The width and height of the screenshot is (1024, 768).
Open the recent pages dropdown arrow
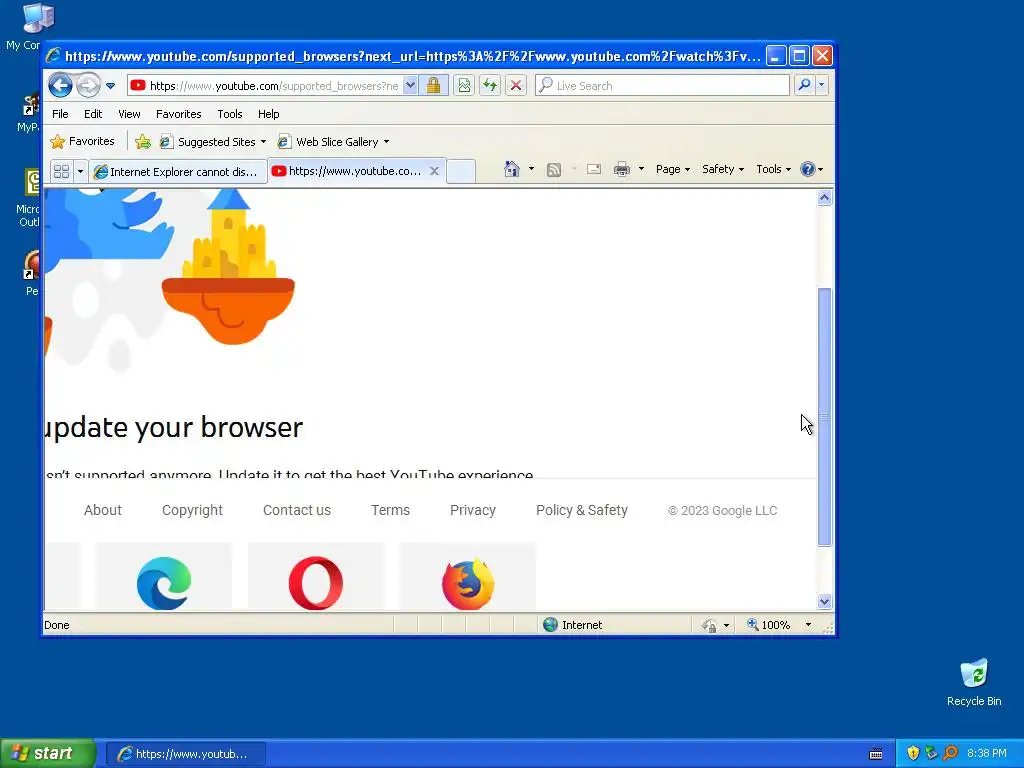[110, 86]
